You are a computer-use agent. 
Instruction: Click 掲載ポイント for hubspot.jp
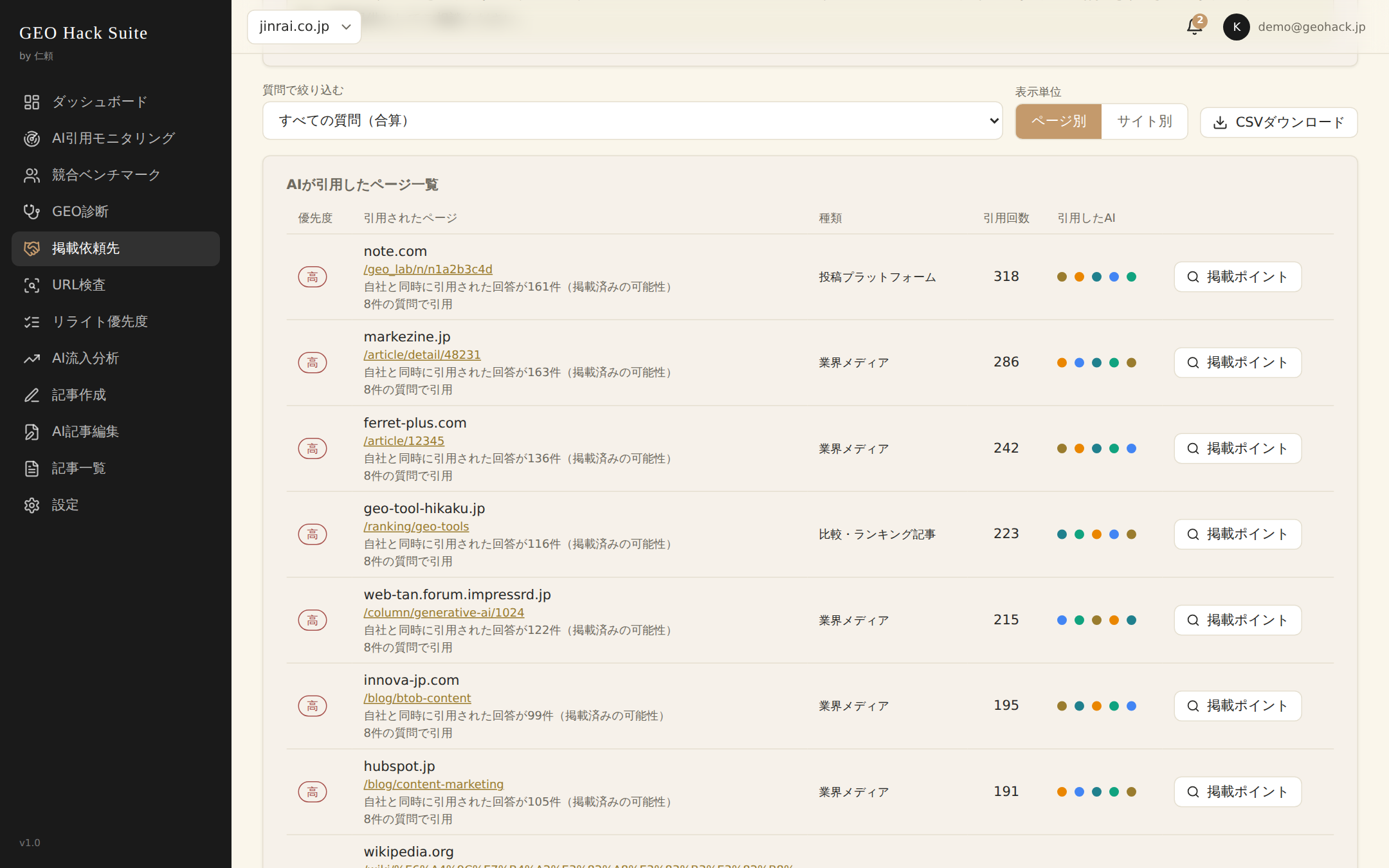1238,792
